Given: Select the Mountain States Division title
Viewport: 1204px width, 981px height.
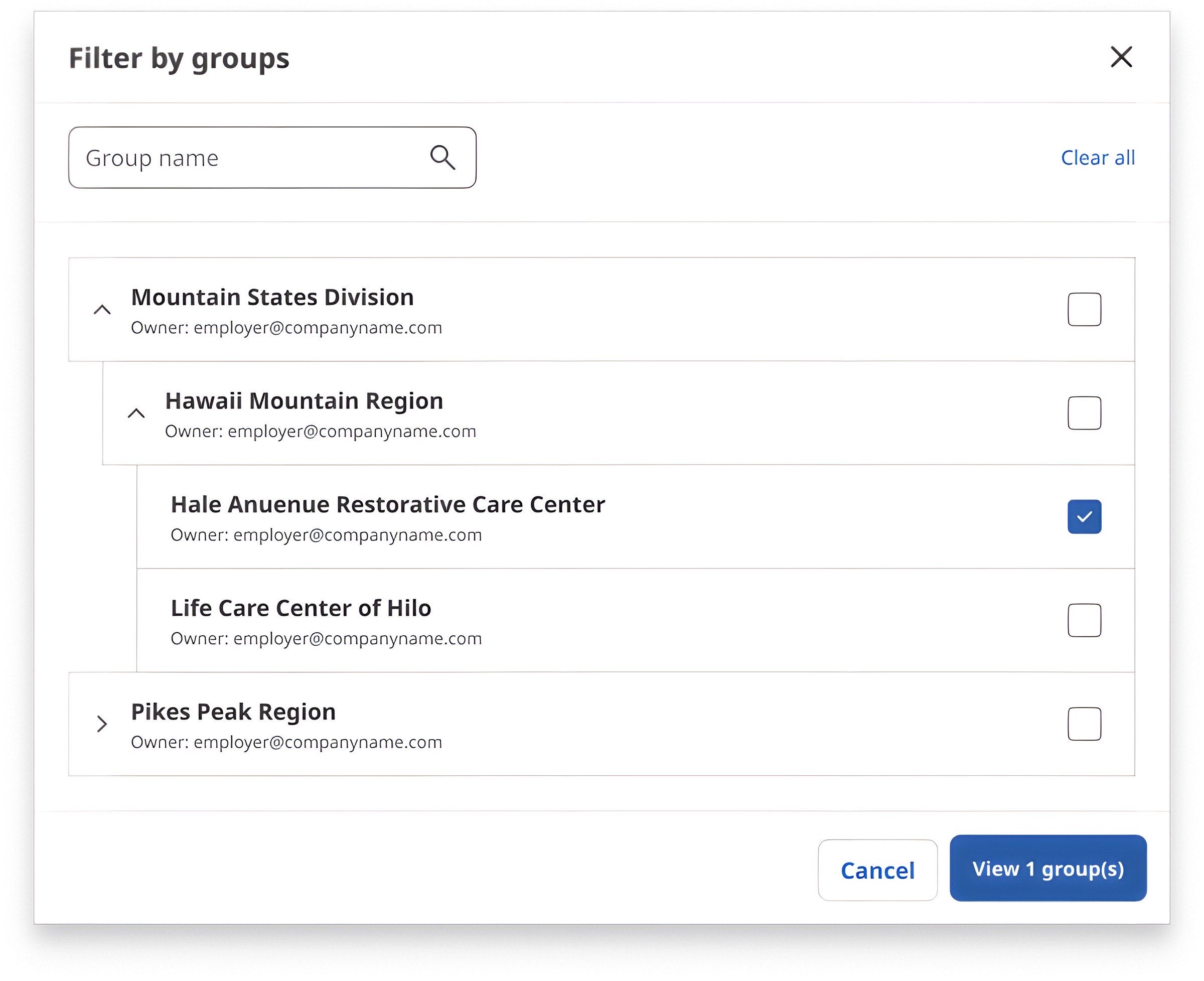Looking at the screenshot, I should (x=272, y=297).
